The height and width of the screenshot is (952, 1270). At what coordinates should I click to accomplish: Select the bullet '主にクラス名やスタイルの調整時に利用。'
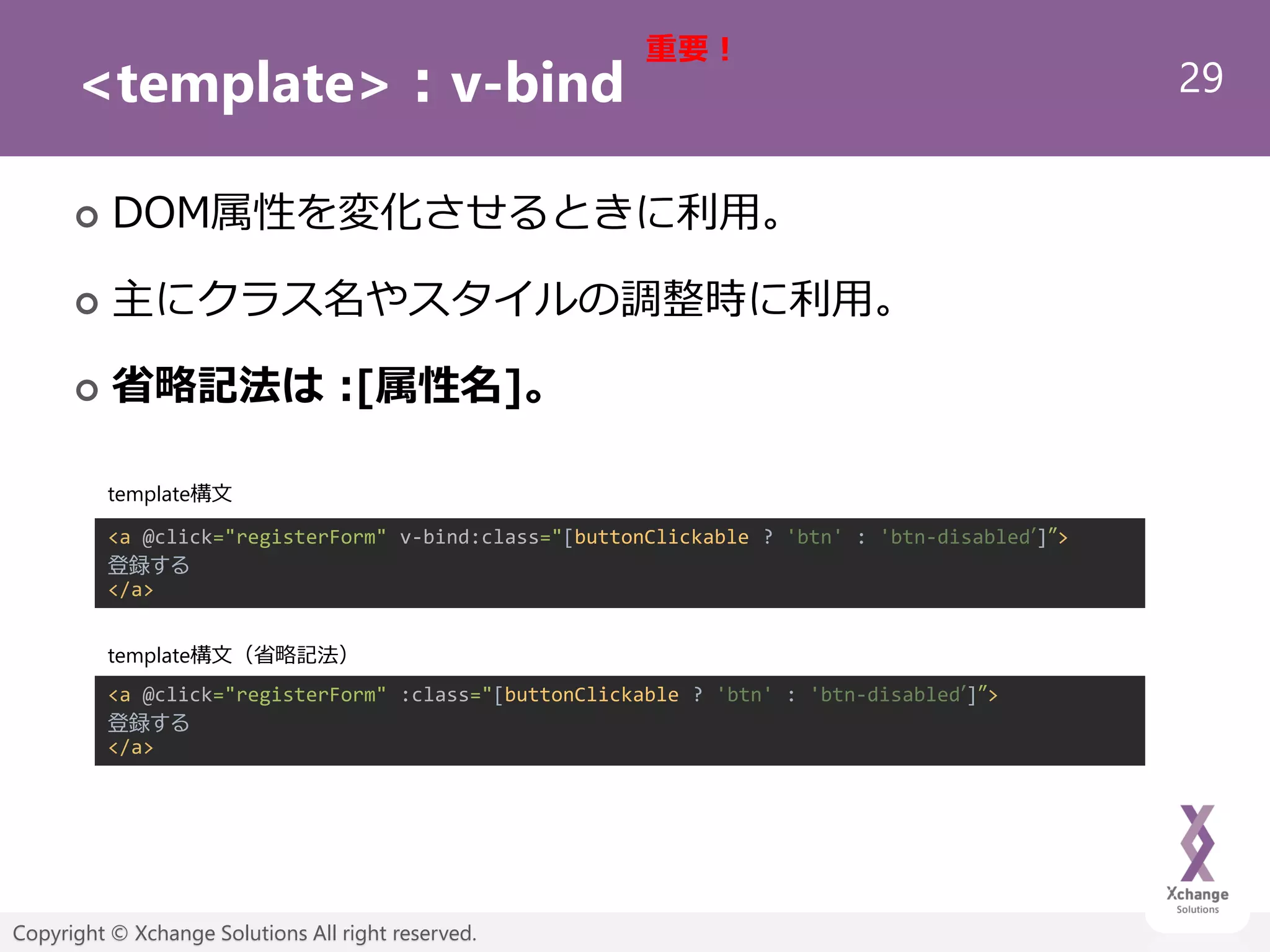[x=503, y=299]
